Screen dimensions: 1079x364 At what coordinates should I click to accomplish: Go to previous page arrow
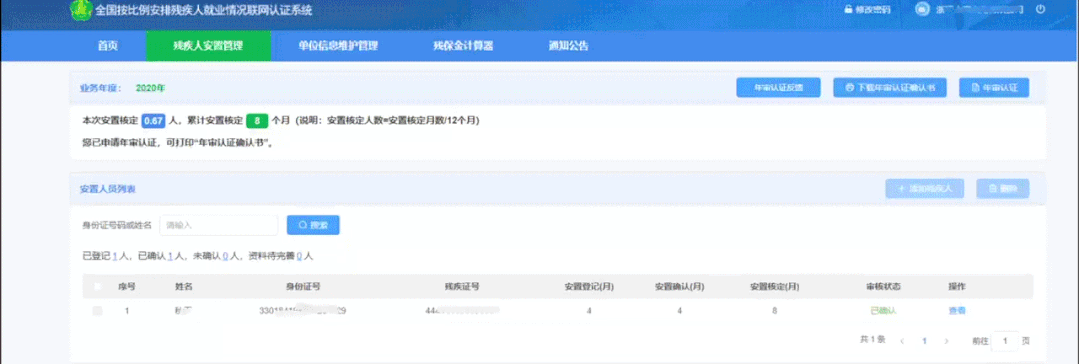coord(902,341)
